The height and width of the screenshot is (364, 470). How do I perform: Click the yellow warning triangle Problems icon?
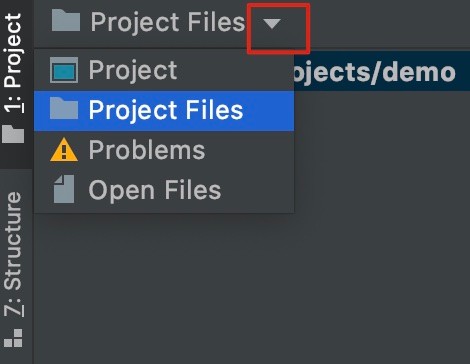tap(64, 150)
